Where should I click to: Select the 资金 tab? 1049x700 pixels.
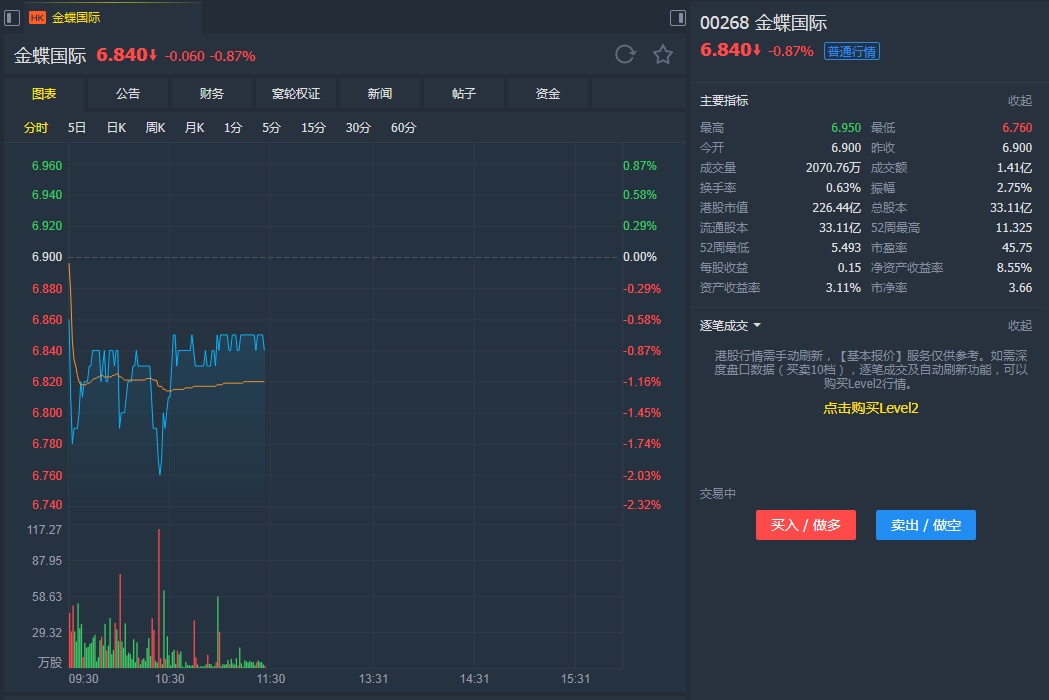548,94
